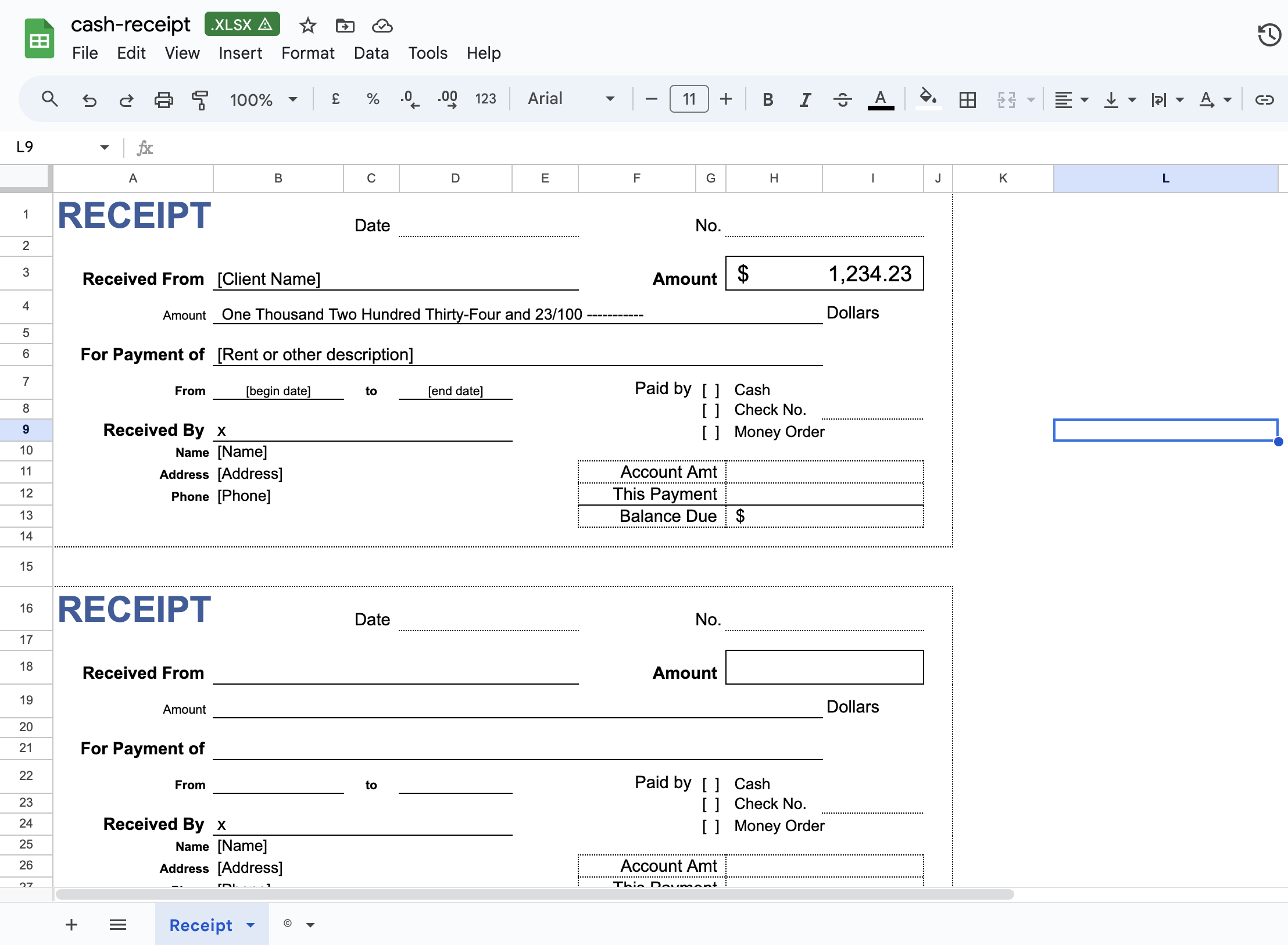Open the text color picker
1288x945 pixels.
881,100
